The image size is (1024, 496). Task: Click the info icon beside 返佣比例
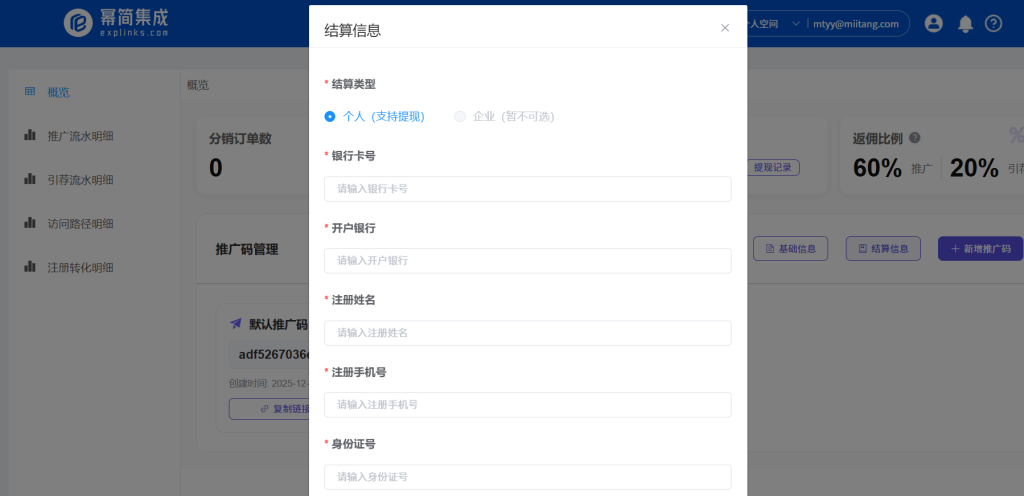click(x=915, y=138)
